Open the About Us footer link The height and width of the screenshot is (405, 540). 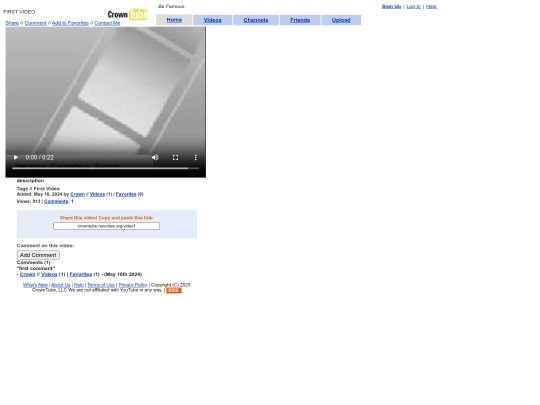(61, 285)
